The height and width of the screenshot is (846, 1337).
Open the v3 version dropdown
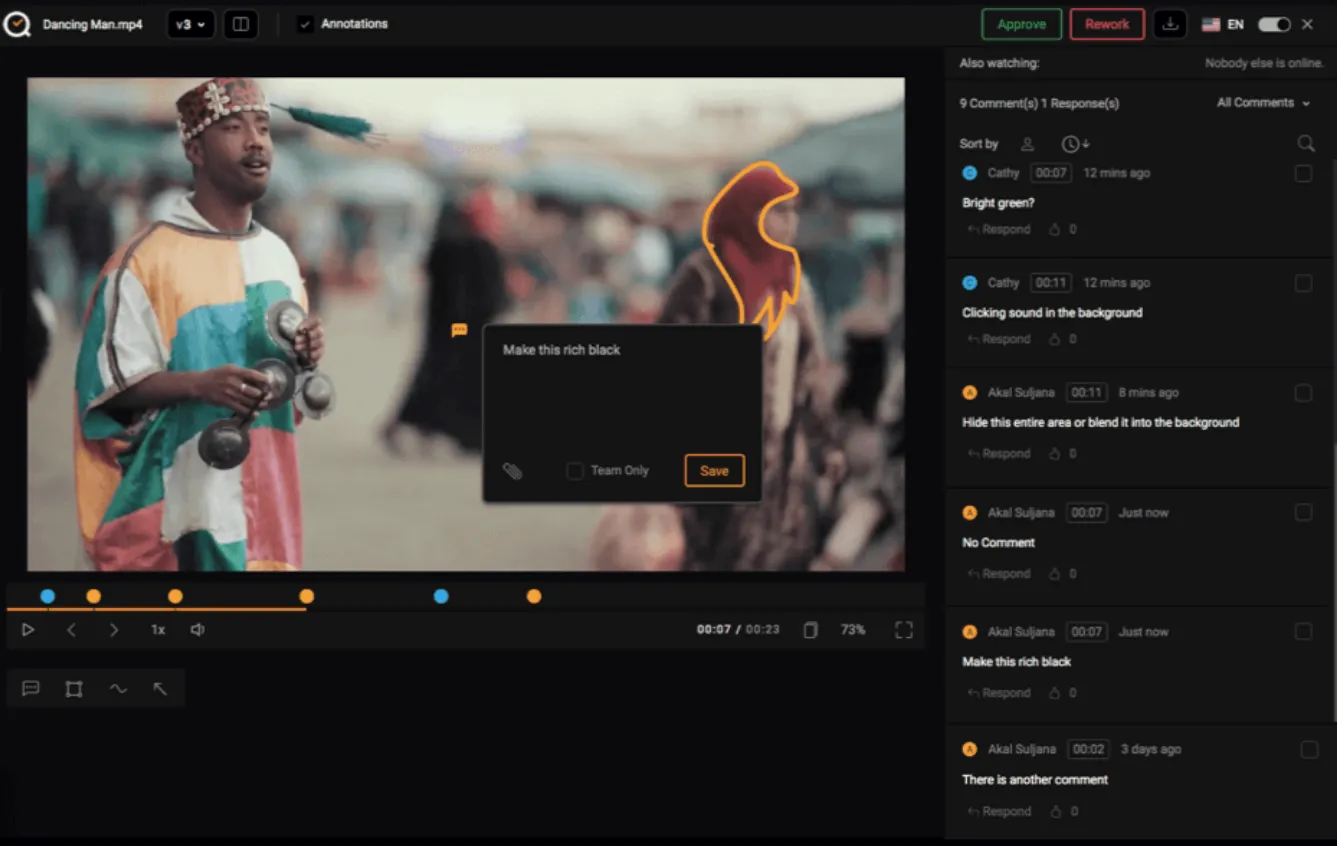pyautogui.click(x=190, y=24)
